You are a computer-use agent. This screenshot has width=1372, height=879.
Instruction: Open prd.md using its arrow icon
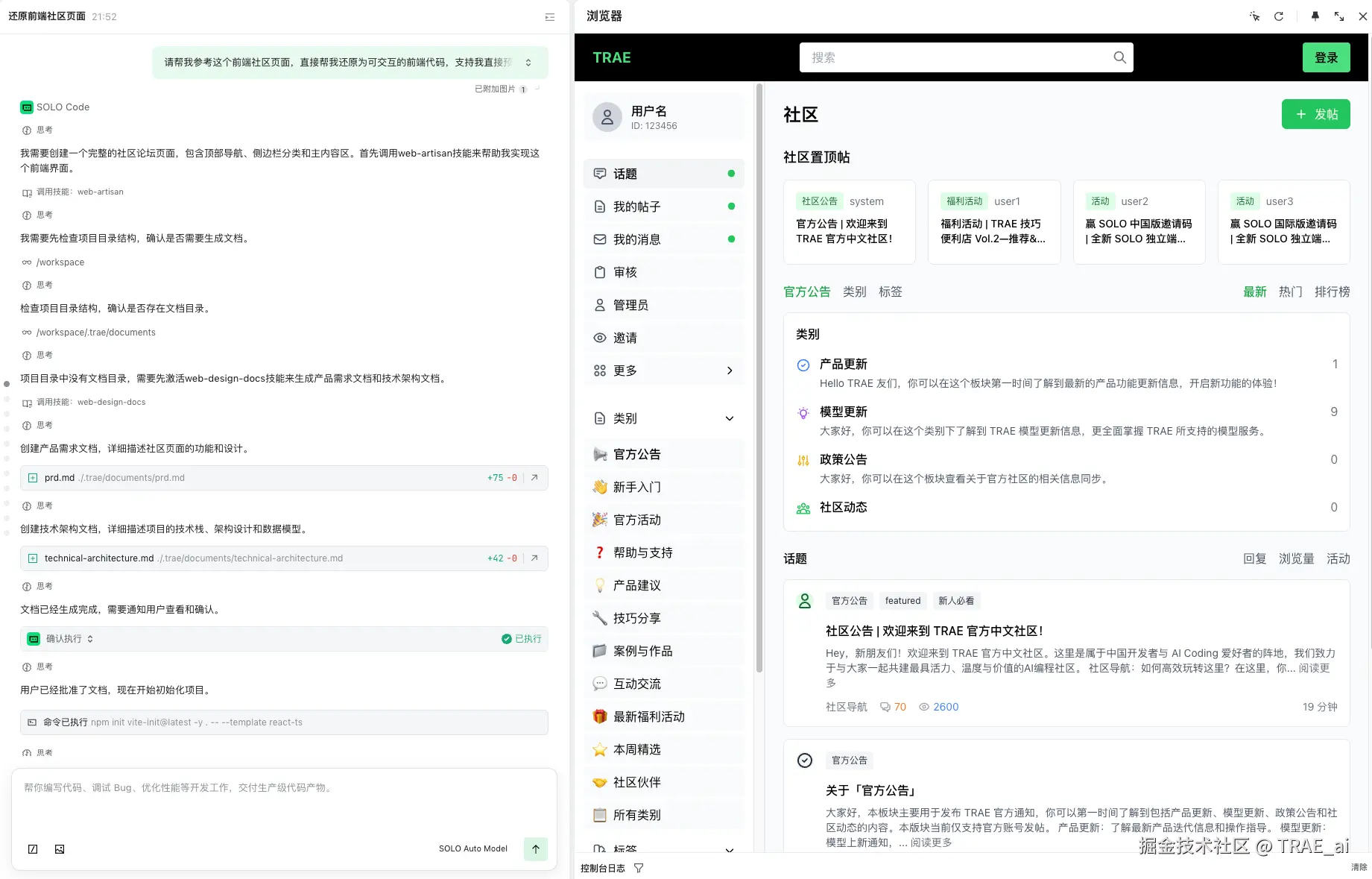tap(534, 478)
